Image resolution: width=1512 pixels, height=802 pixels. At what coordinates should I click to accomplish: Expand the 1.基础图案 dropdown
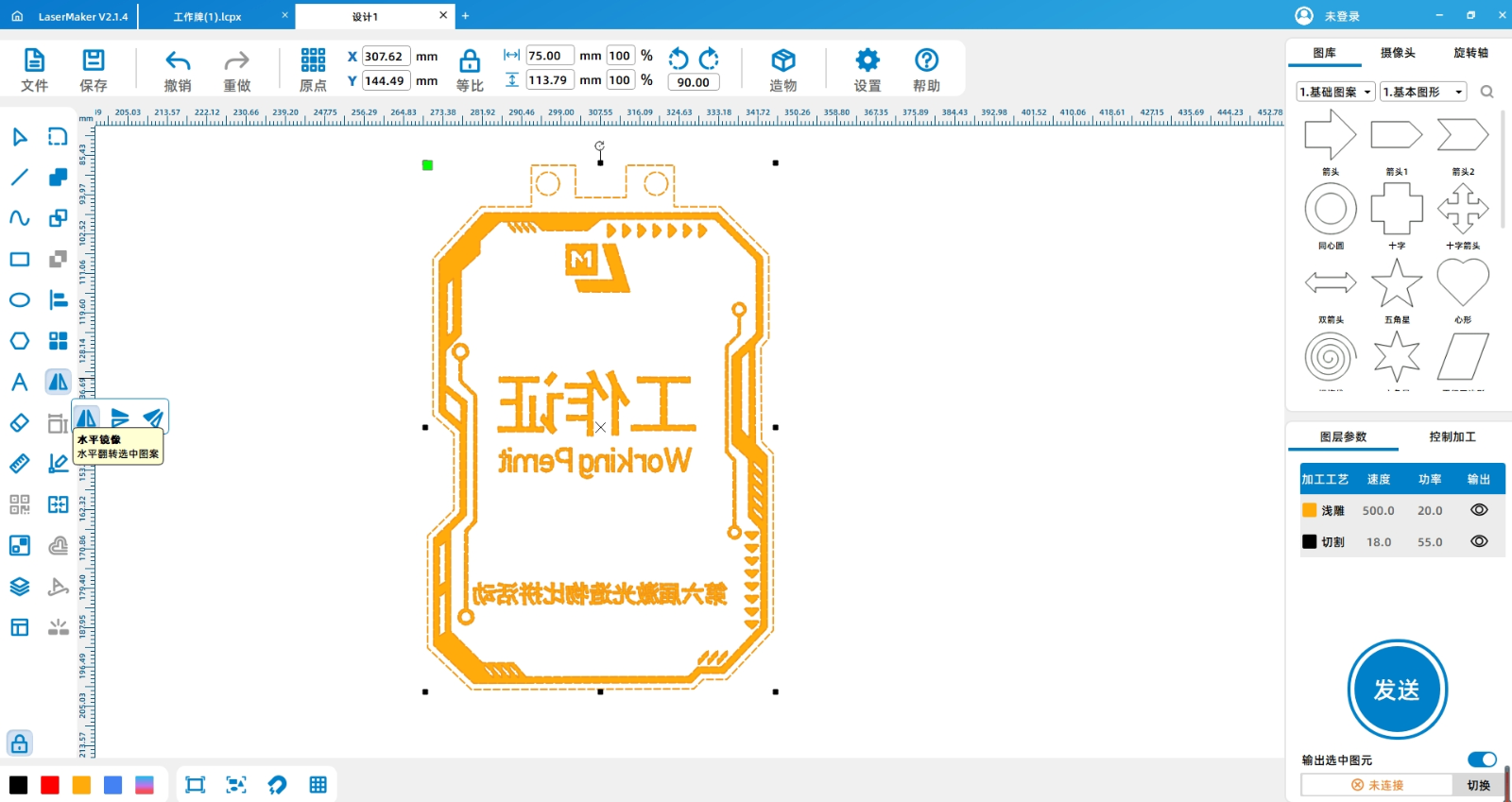point(1335,92)
